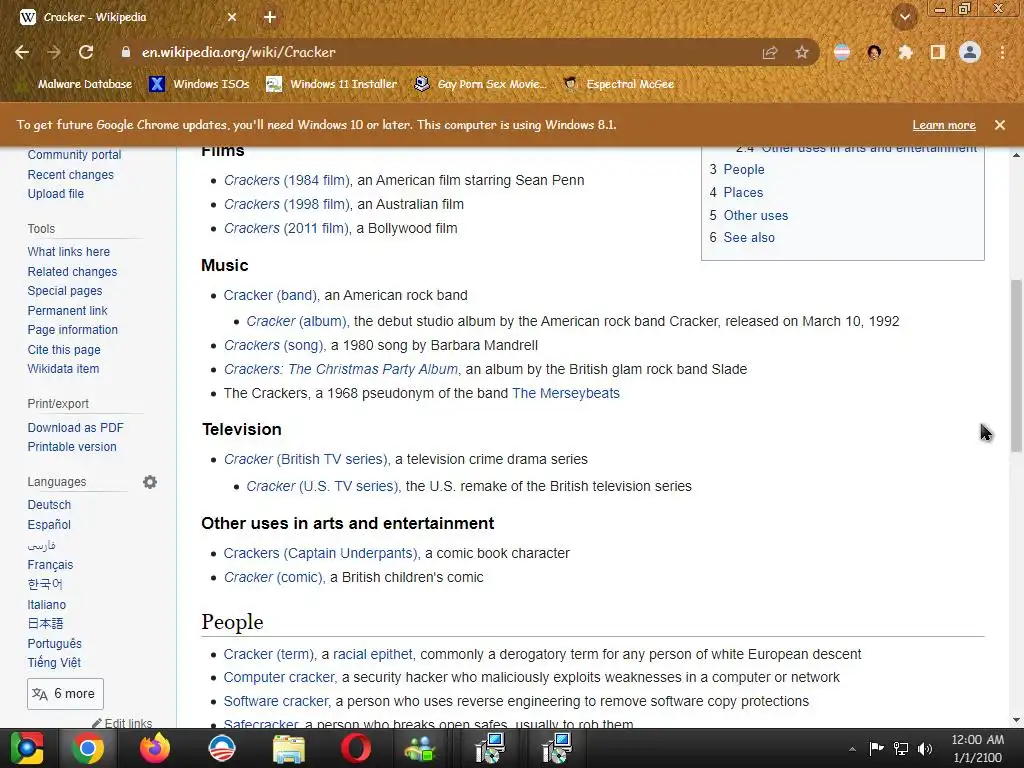Launch Opera from the taskbar
1024x768 pixels.
[x=355, y=748]
